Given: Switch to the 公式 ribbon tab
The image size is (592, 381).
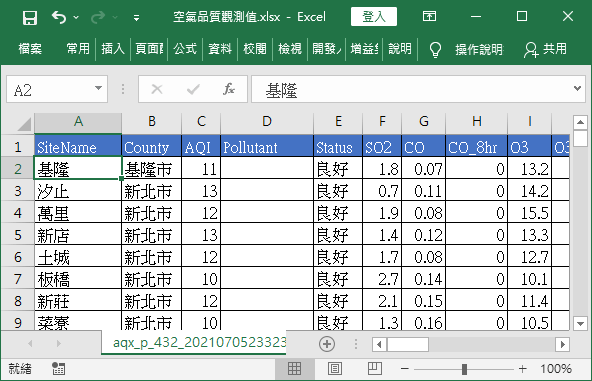Looking at the screenshot, I should 185,49.
